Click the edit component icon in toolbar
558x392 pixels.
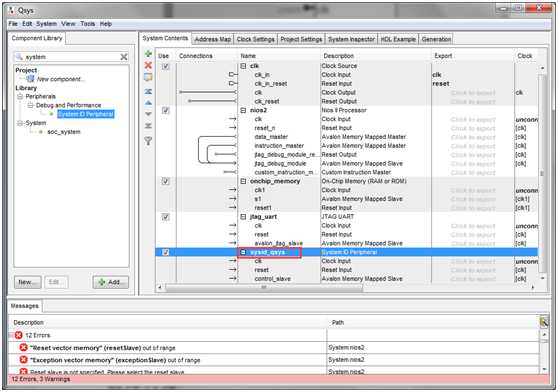pyautogui.click(x=148, y=77)
